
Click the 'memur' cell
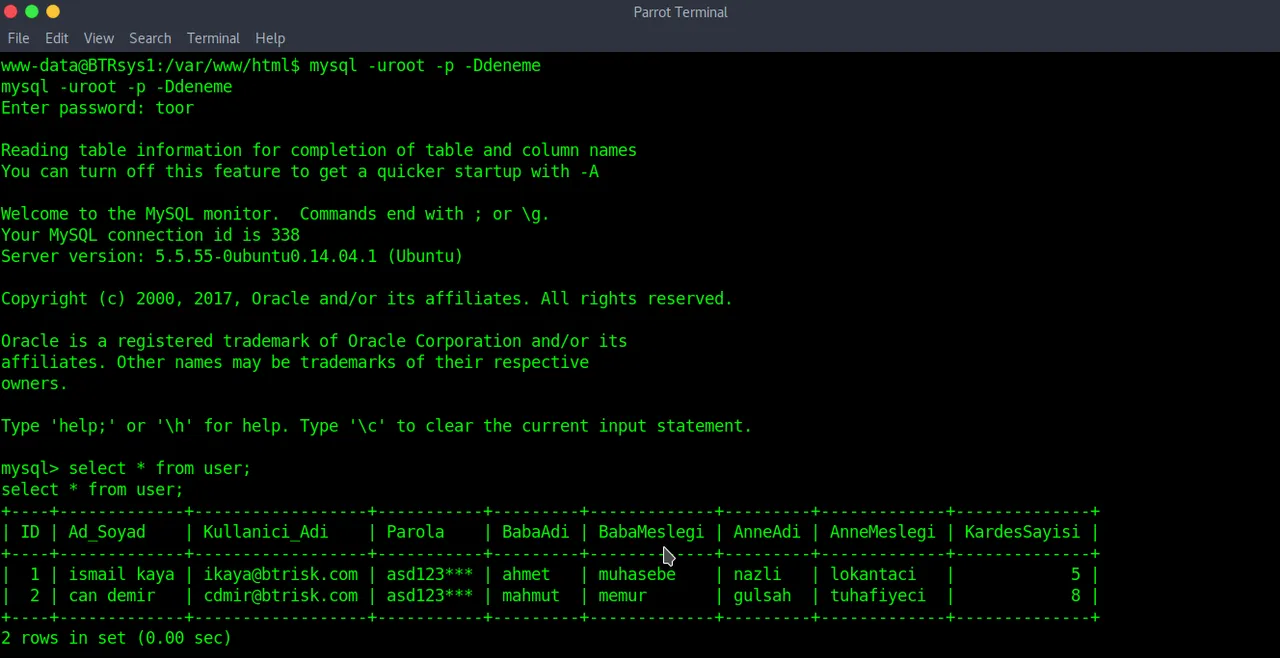tap(622, 595)
